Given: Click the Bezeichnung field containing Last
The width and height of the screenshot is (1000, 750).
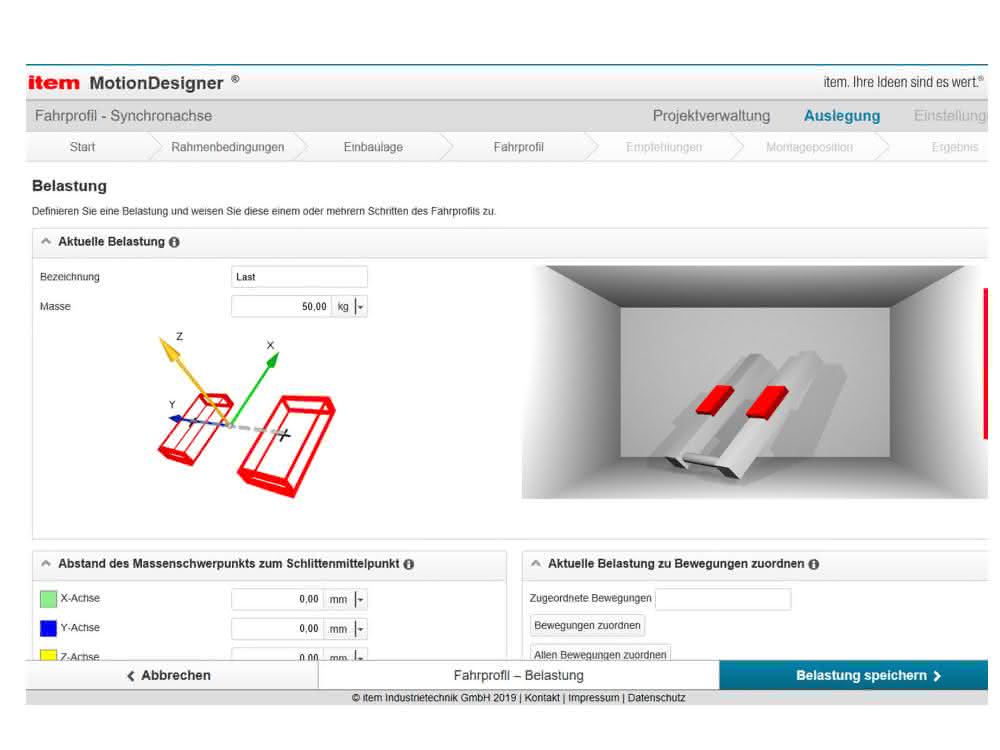Looking at the screenshot, I should [x=299, y=277].
